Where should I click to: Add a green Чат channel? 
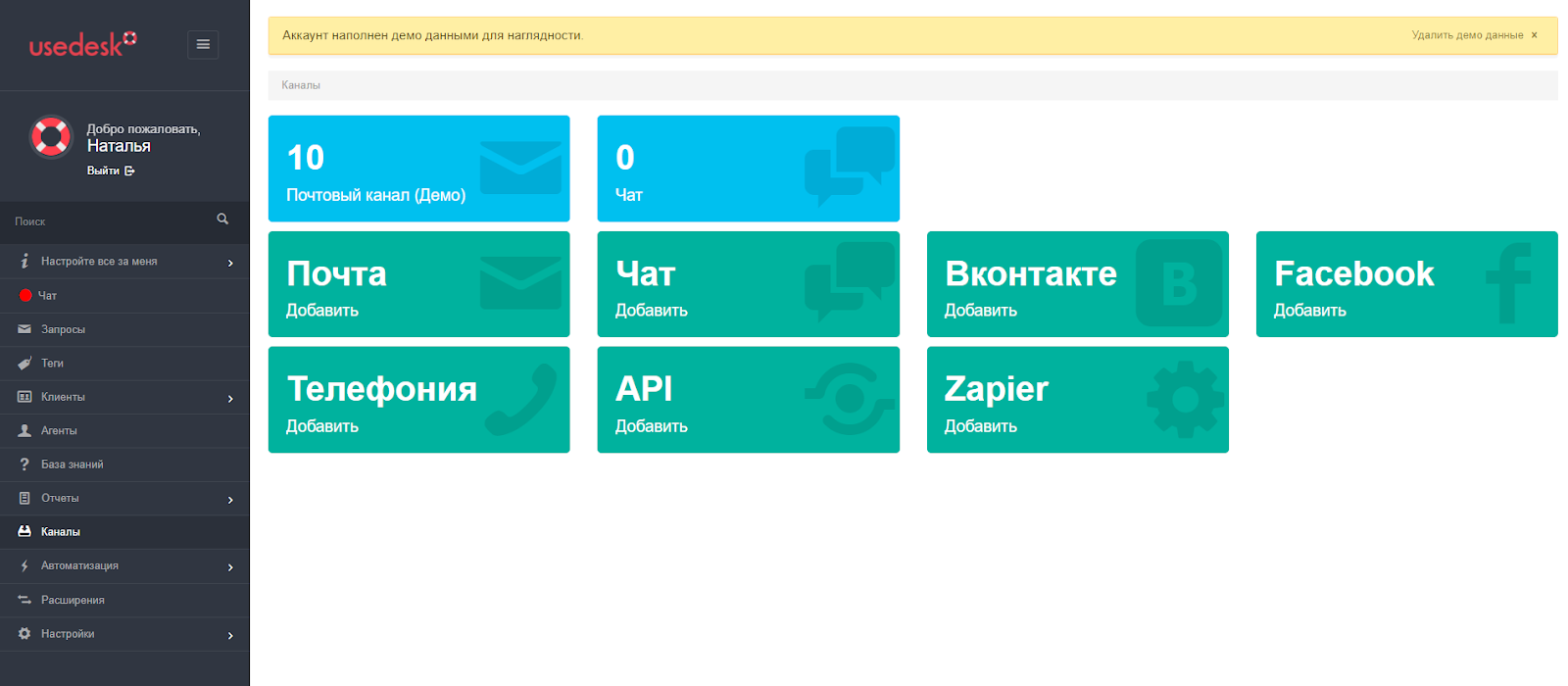click(x=748, y=284)
